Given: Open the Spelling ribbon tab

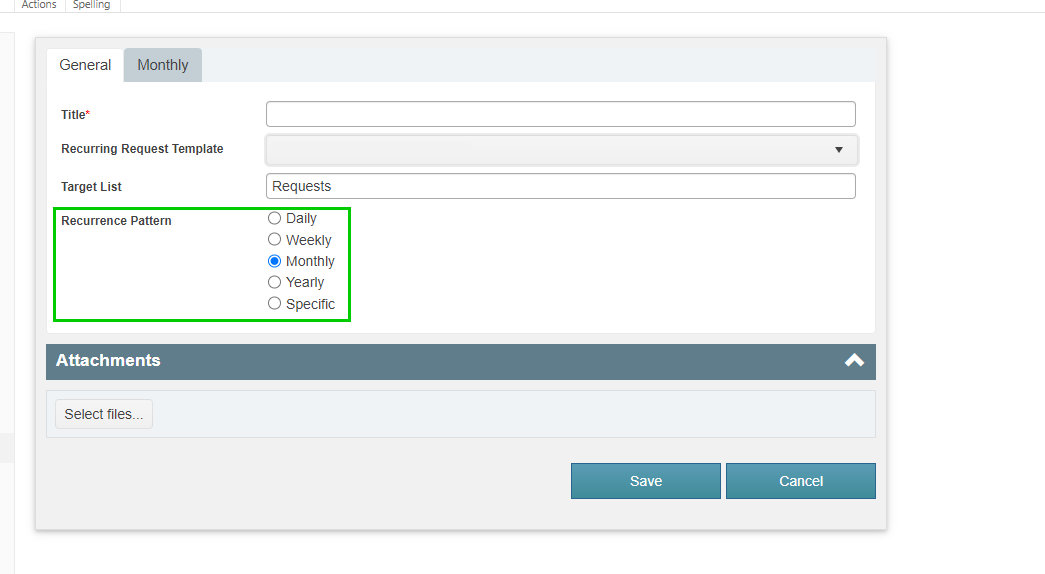Looking at the screenshot, I should tap(91, 5).
